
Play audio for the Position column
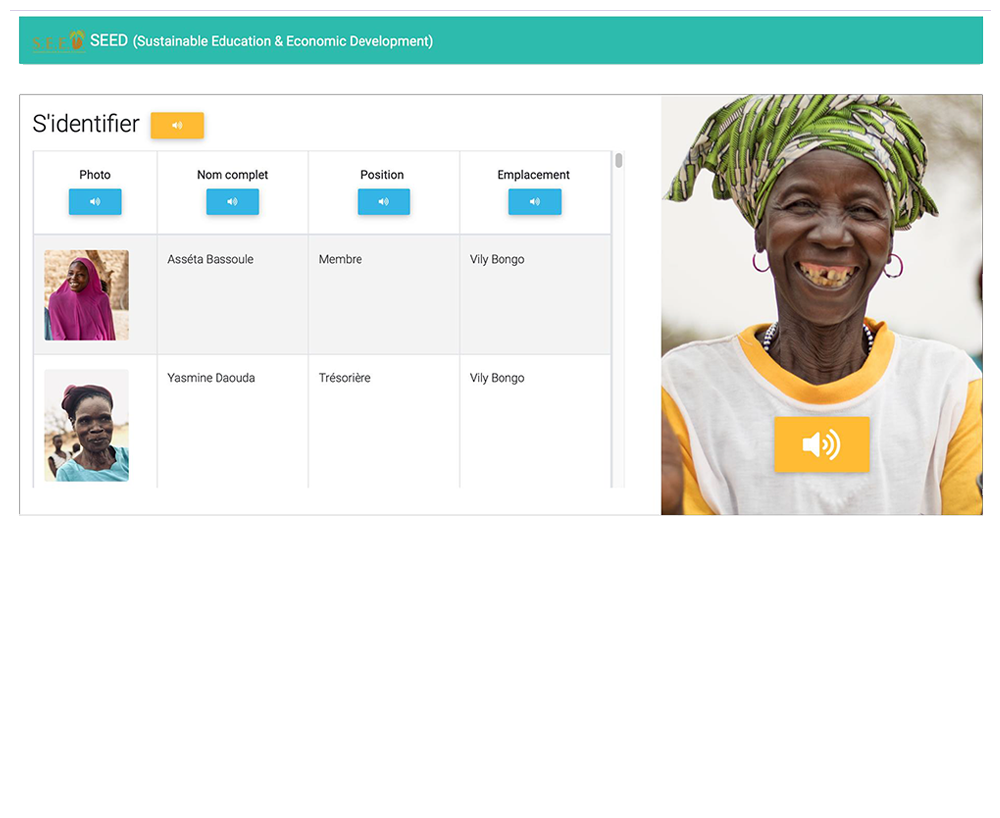point(383,201)
